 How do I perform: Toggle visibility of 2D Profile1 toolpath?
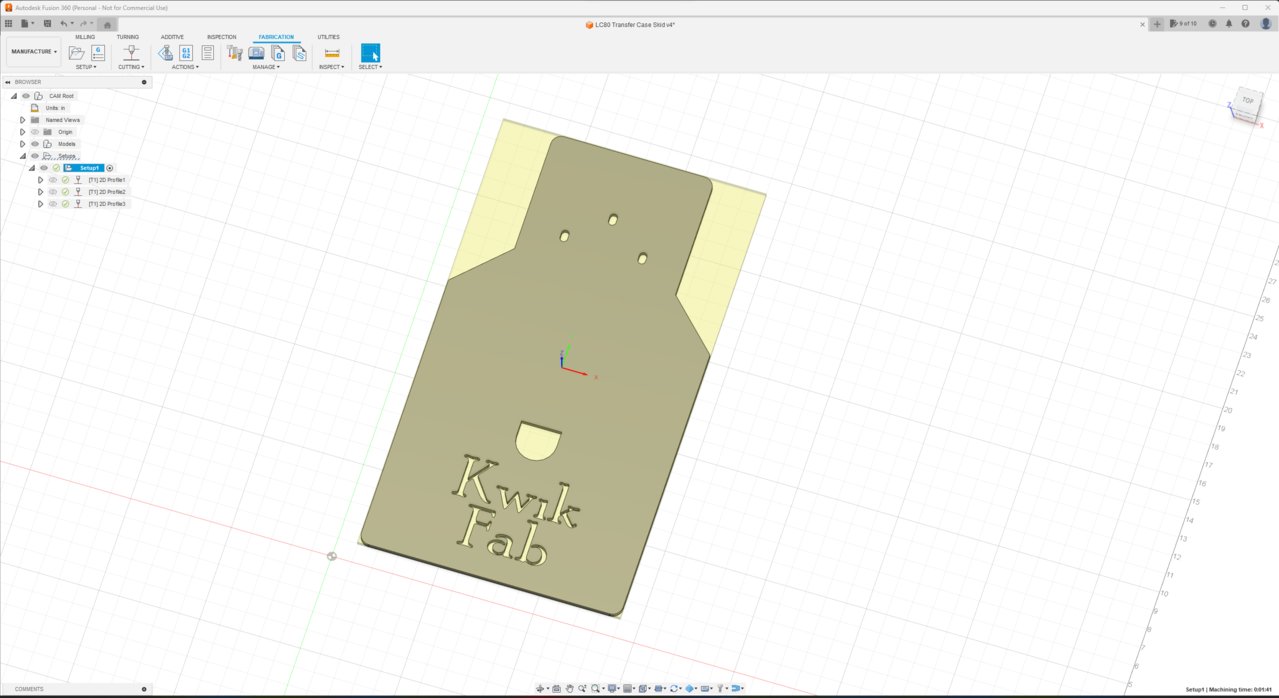pos(53,180)
